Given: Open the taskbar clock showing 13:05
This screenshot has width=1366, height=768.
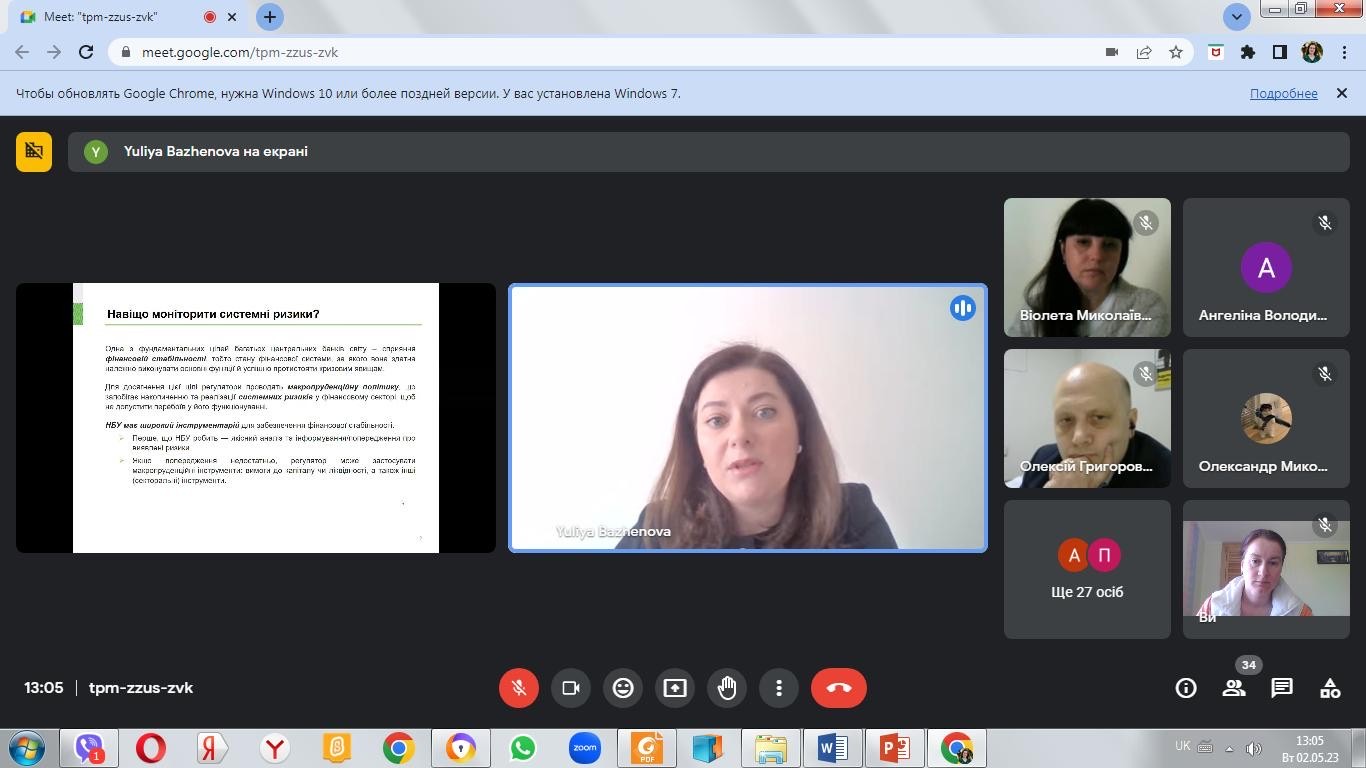Looking at the screenshot, I should point(1310,748).
